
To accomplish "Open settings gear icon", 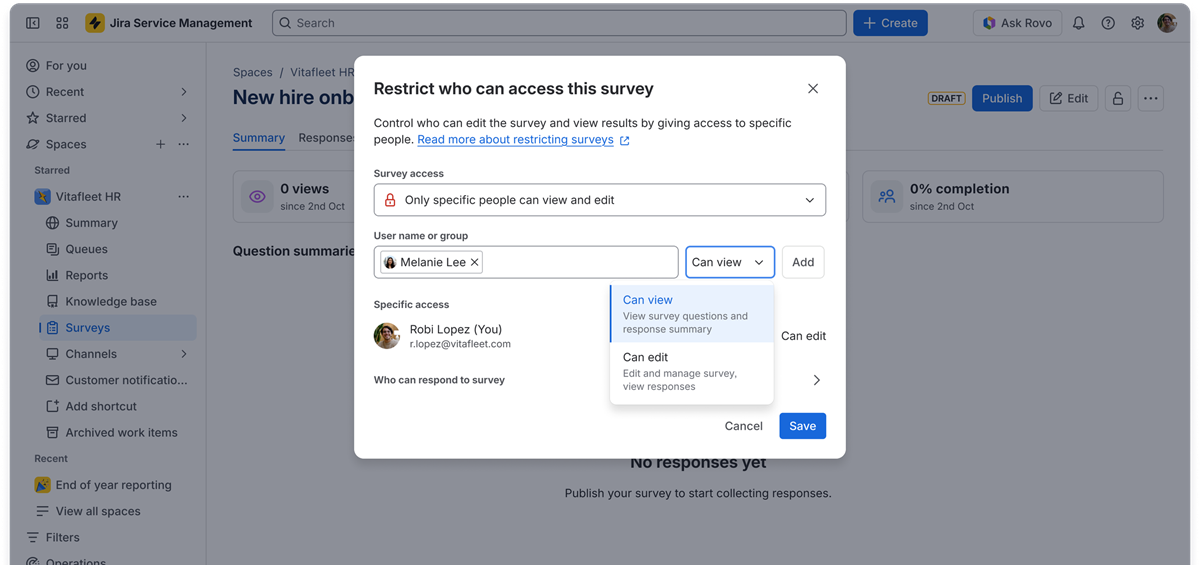I will coord(1137,23).
